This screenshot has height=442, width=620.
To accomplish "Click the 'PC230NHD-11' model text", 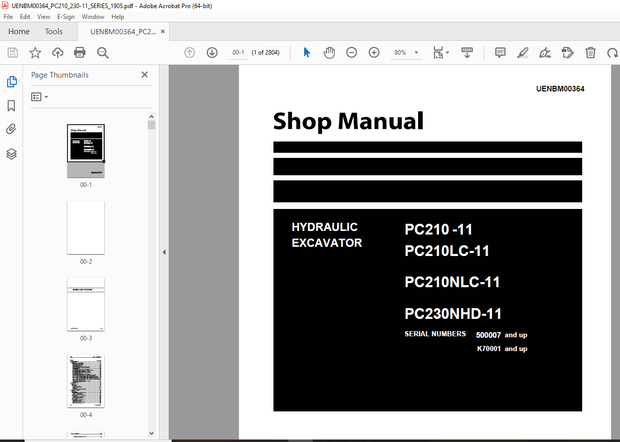I will click(453, 314).
